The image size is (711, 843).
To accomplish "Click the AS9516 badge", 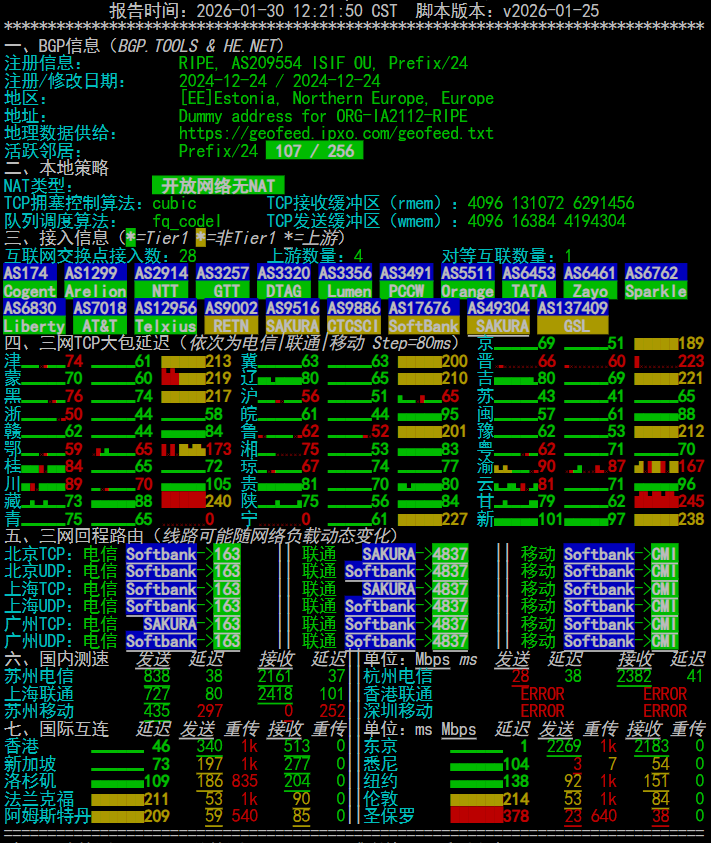I will (x=293, y=308).
